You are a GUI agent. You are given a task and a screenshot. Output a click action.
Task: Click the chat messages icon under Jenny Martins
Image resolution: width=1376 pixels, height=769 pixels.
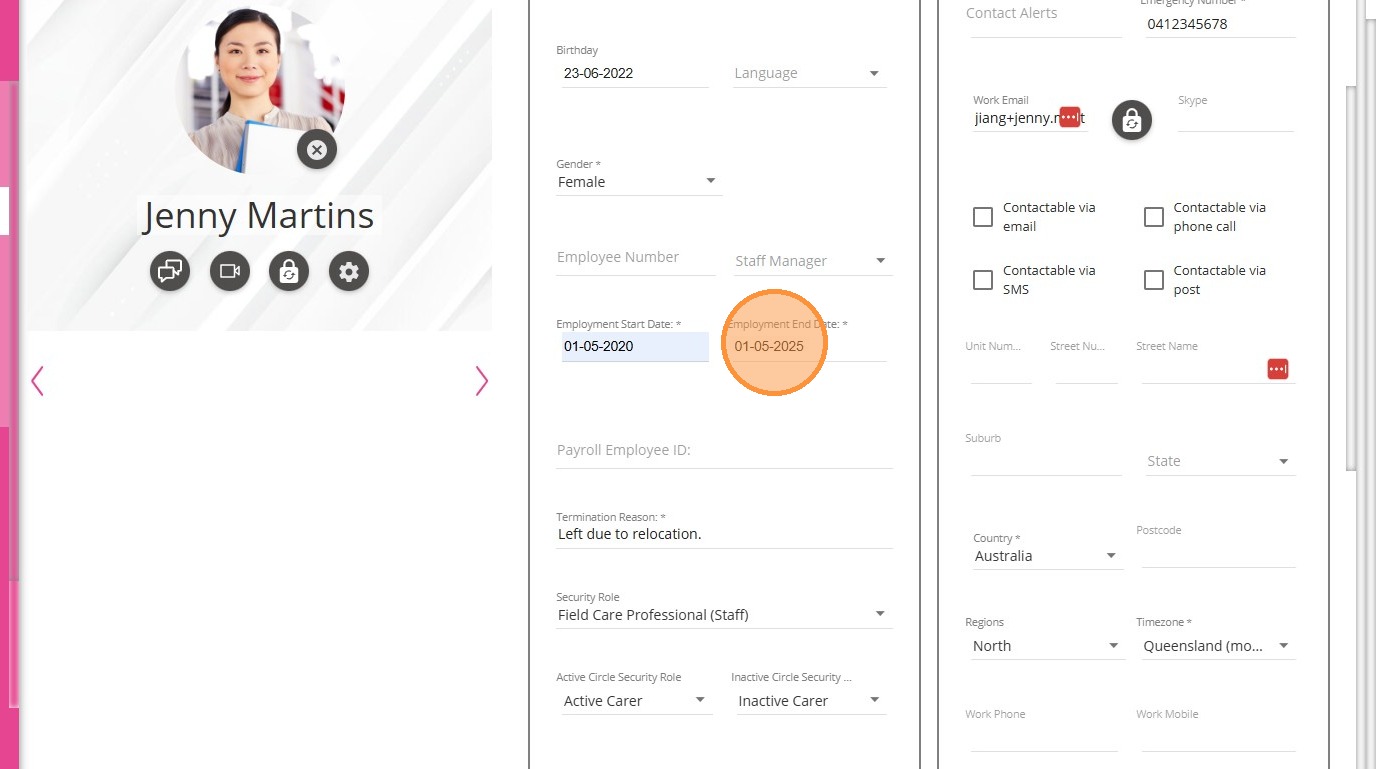pos(170,271)
